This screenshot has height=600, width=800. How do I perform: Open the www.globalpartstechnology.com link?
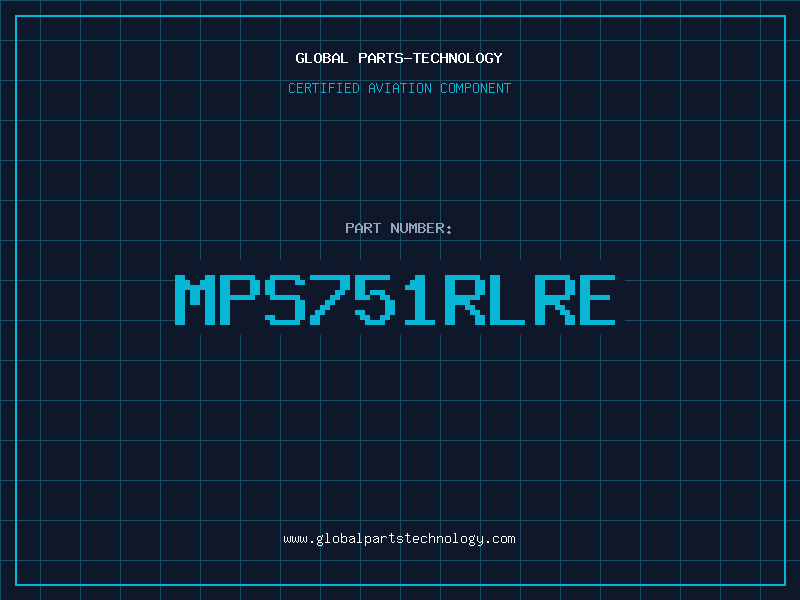(x=399, y=539)
